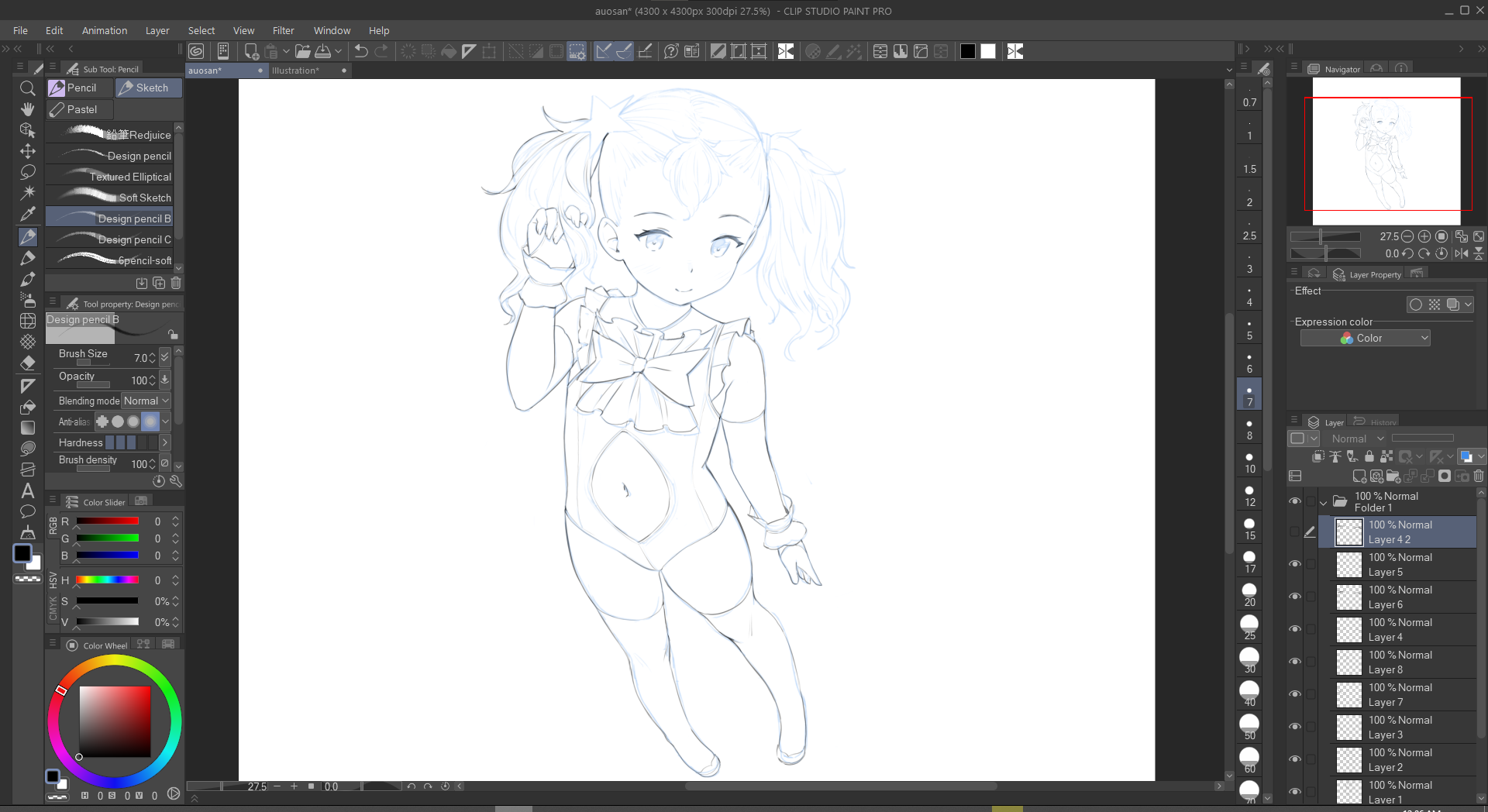Select the Pastel sub tool group
This screenshot has width=1488, height=812.
(x=80, y=109)
